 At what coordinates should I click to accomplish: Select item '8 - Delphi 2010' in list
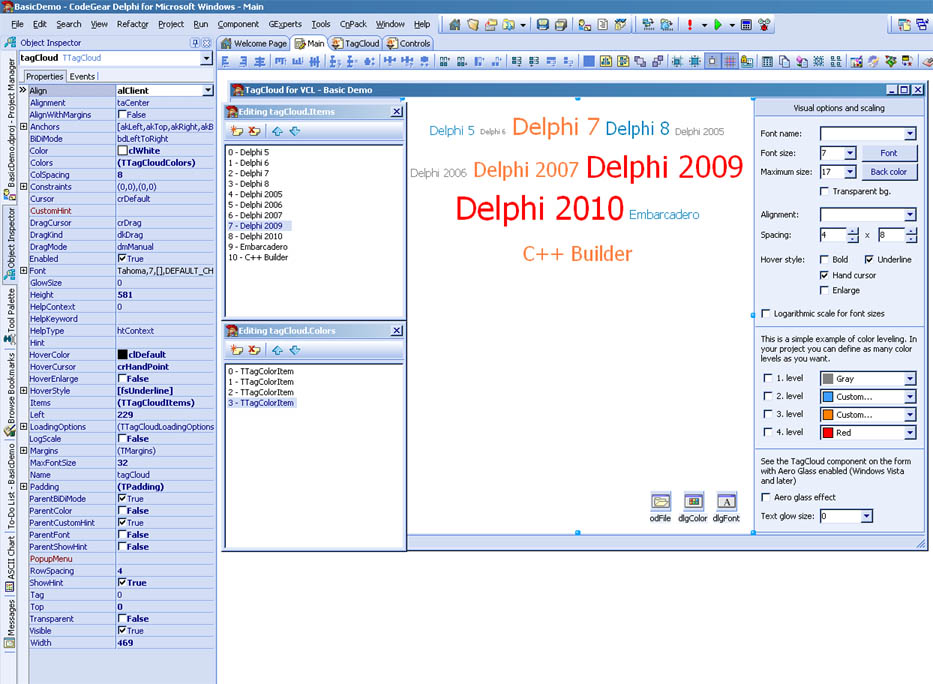point(255,237)
